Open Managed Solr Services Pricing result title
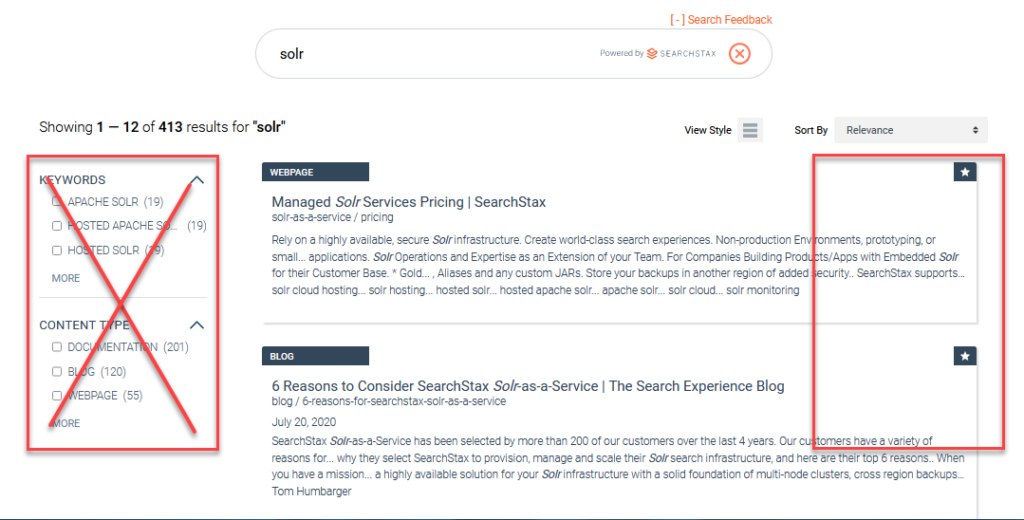 (x=409, y=202)
